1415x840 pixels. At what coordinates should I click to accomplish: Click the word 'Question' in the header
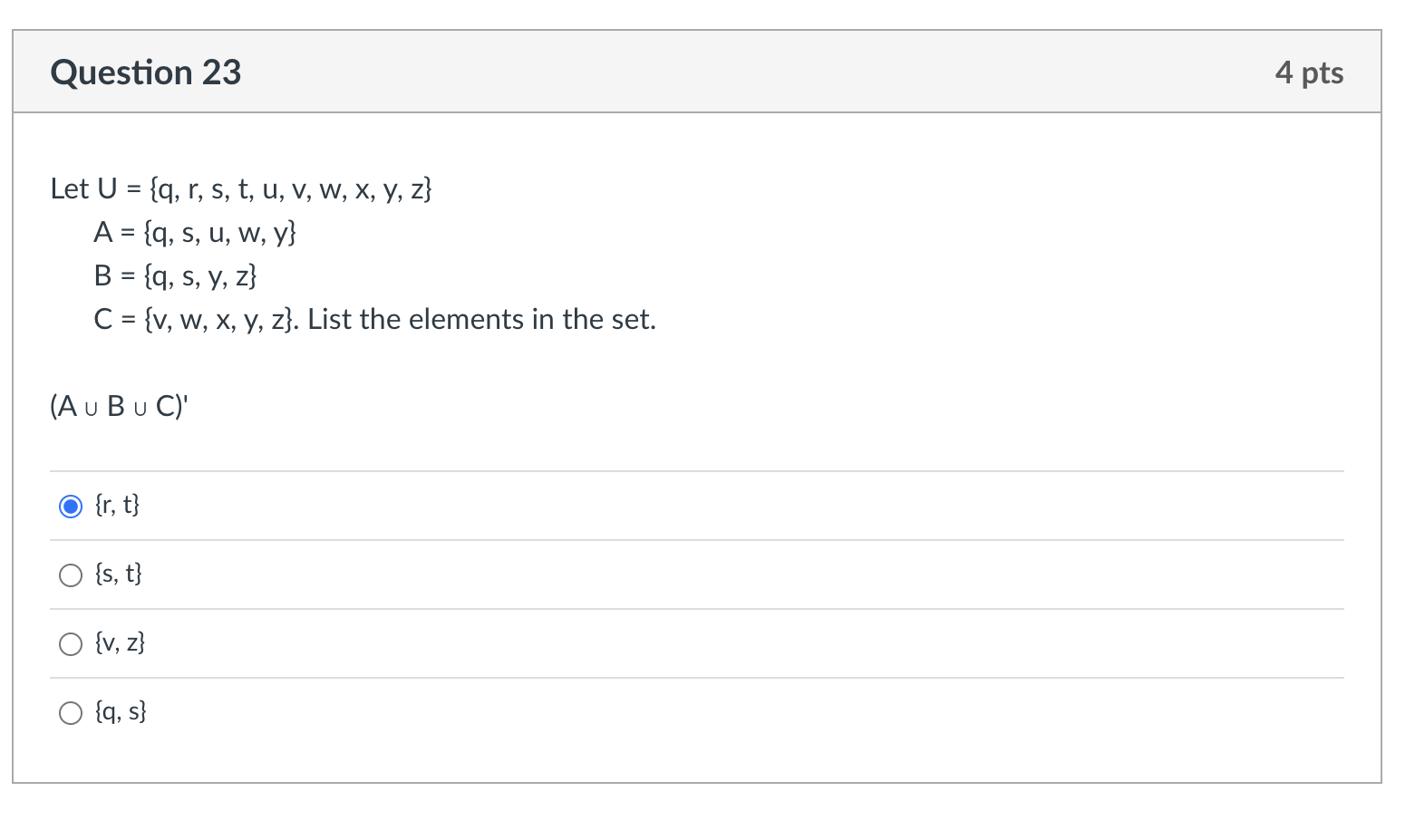(x=121, y=72)
